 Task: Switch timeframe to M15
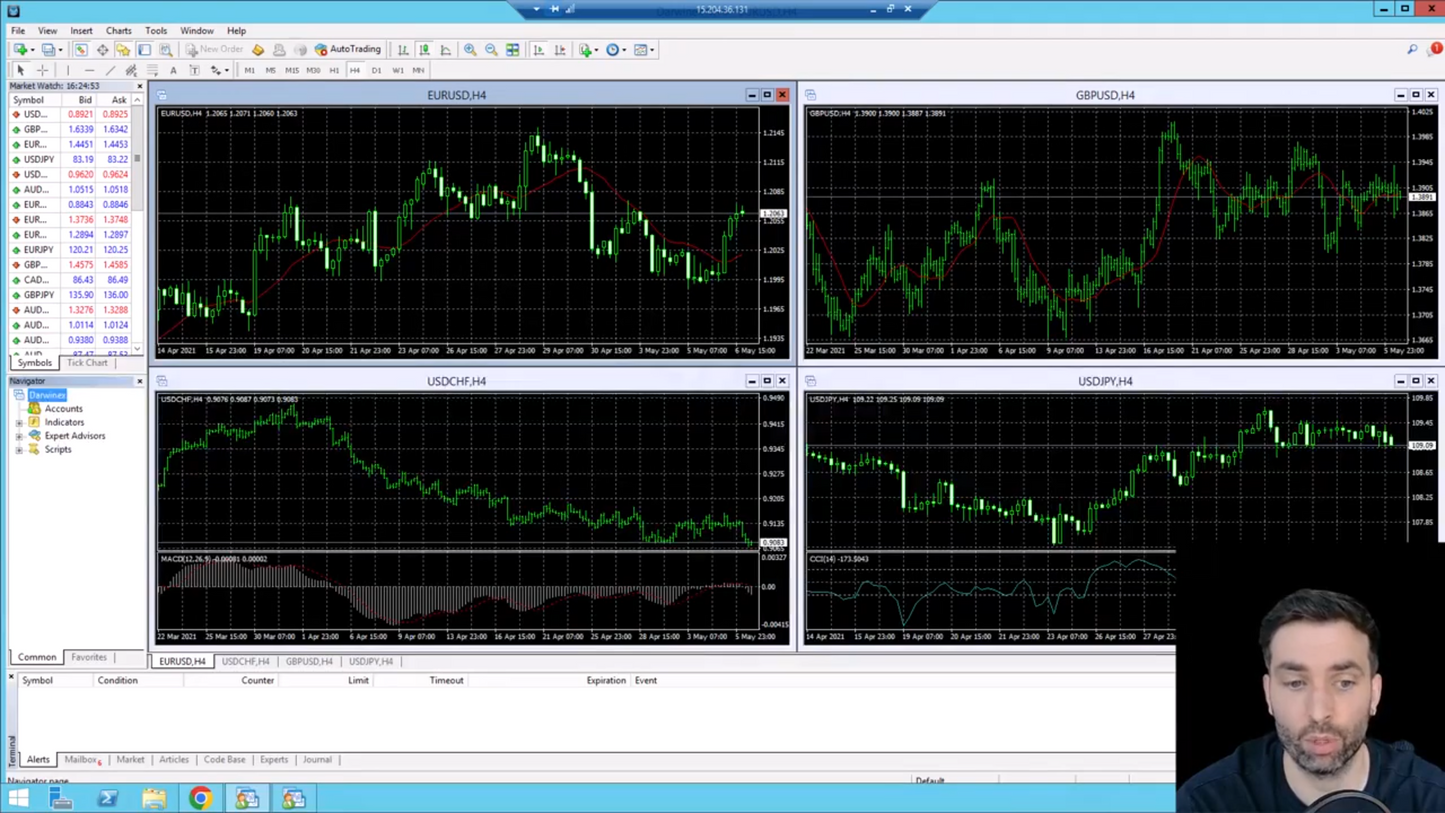point(291,70)
